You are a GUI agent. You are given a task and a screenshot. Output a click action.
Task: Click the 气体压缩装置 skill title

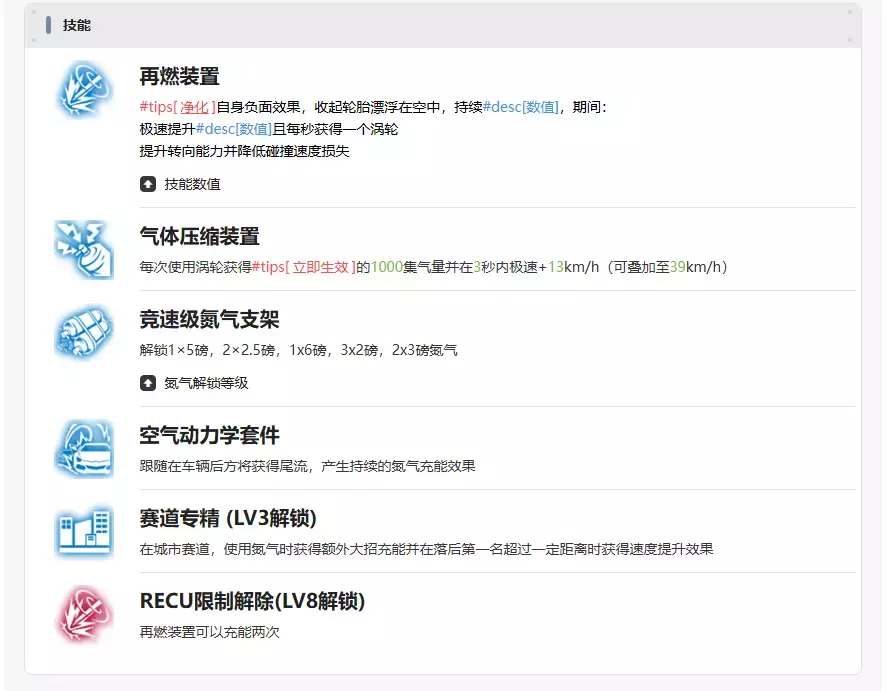click(x=200, y=237)
